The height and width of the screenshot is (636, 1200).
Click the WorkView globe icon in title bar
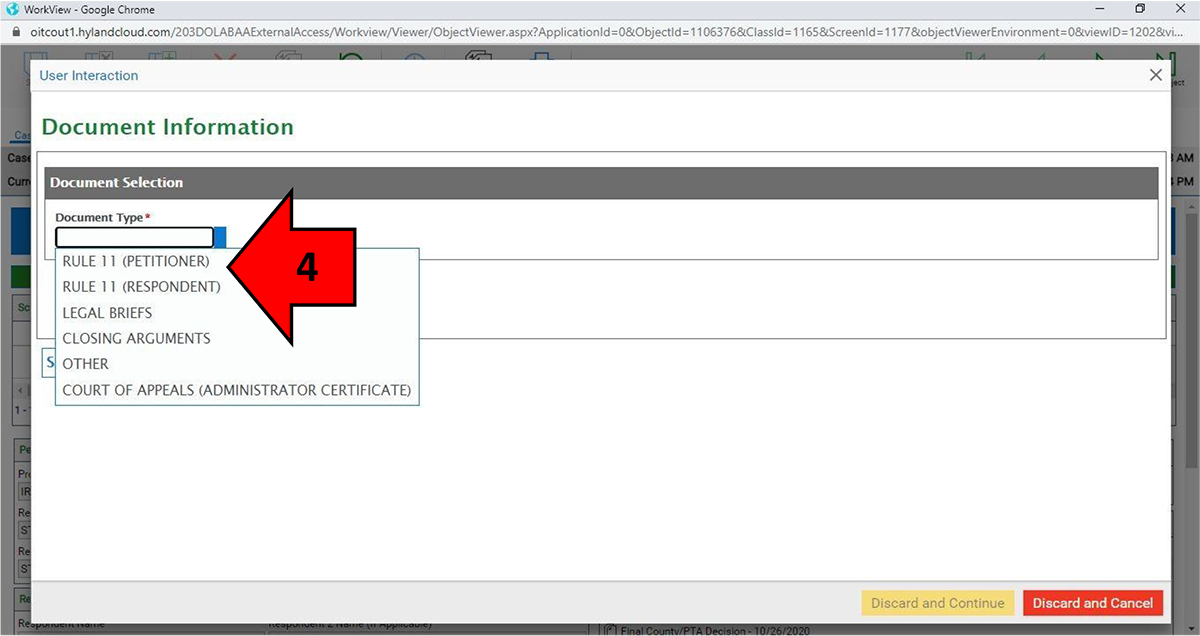tap(12, 9)
